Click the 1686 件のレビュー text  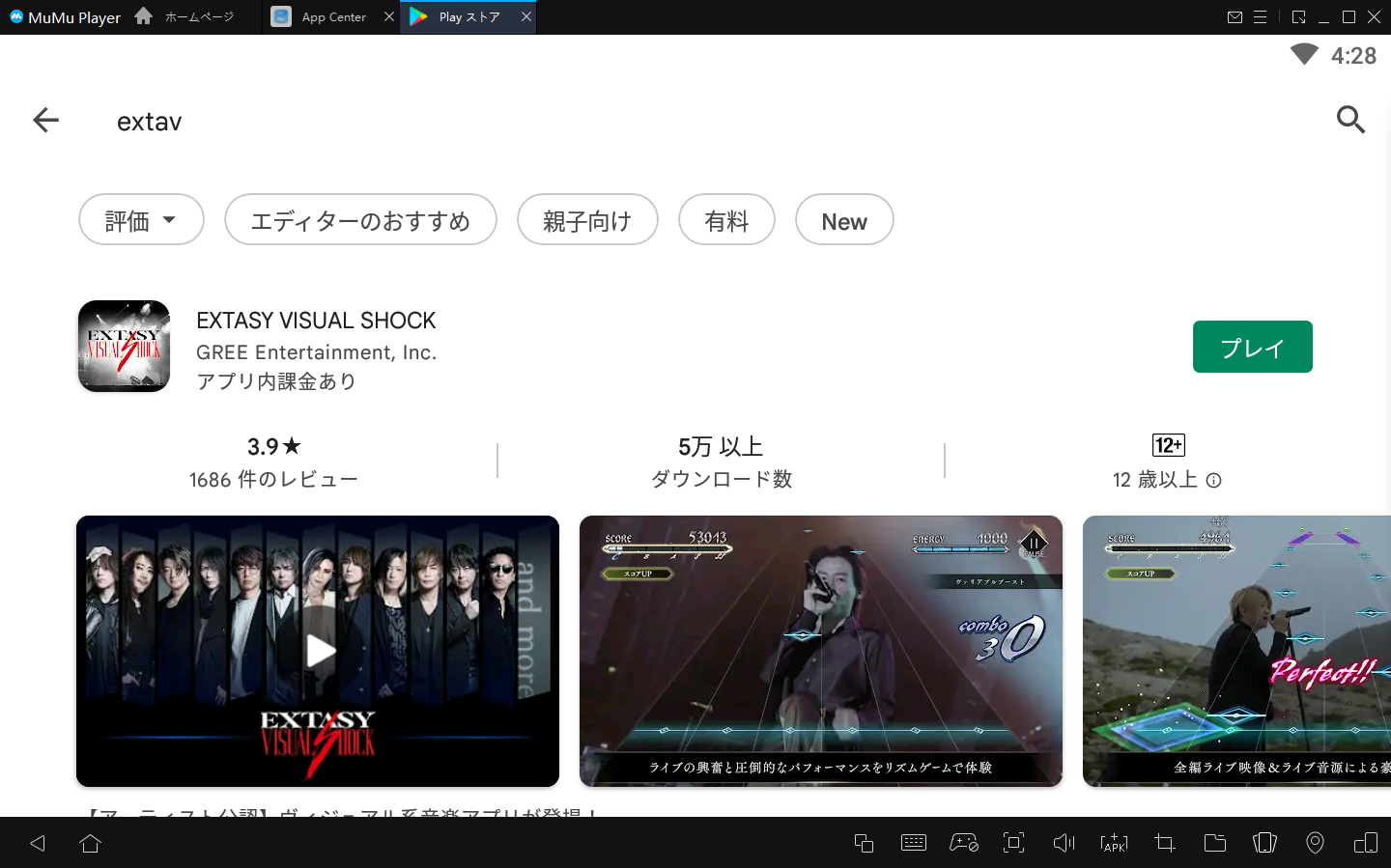(274, 479)
